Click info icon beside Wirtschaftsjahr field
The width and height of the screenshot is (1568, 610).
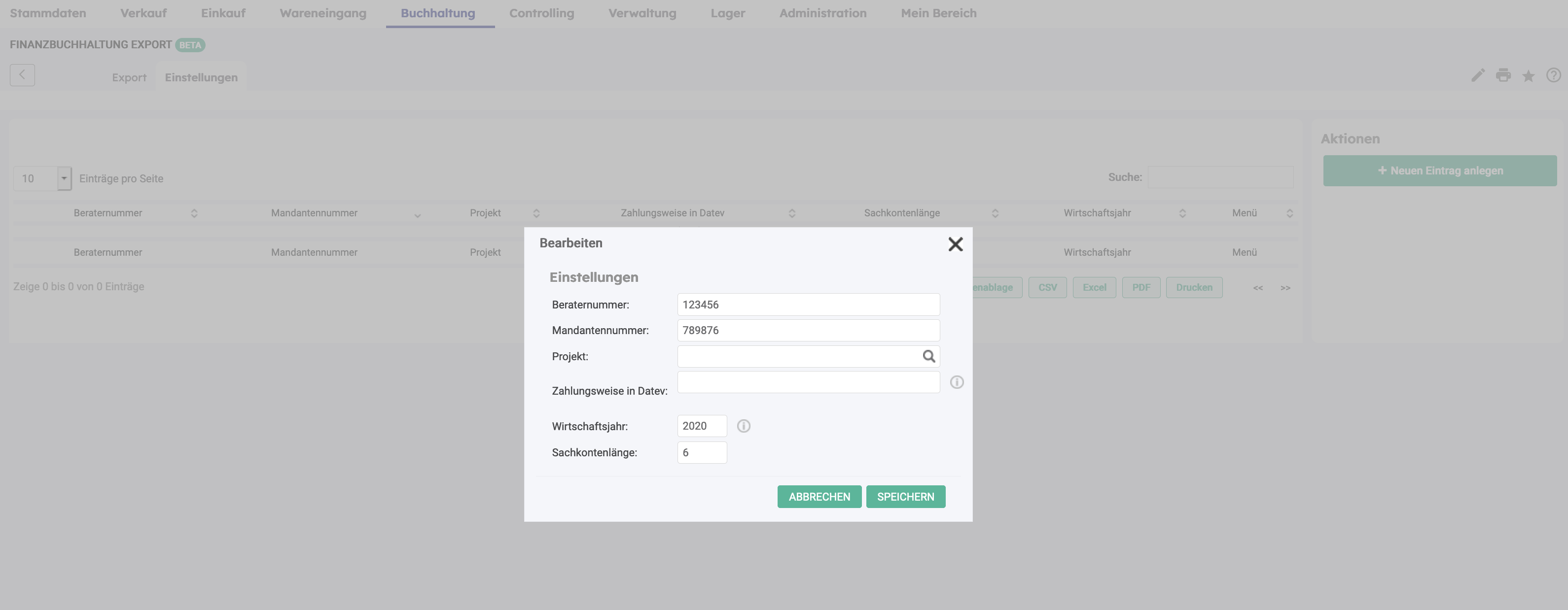(743, 426)
